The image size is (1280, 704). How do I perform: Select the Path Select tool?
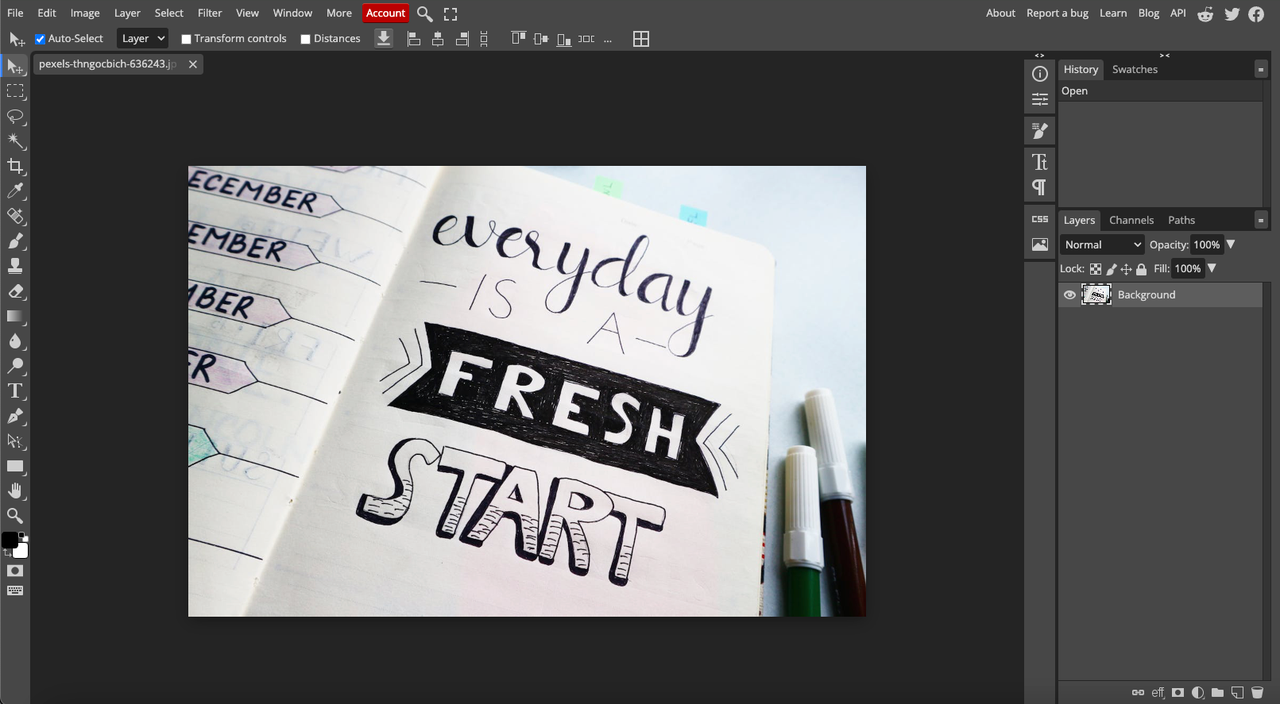pyautogui.click(x=15, y=441)
